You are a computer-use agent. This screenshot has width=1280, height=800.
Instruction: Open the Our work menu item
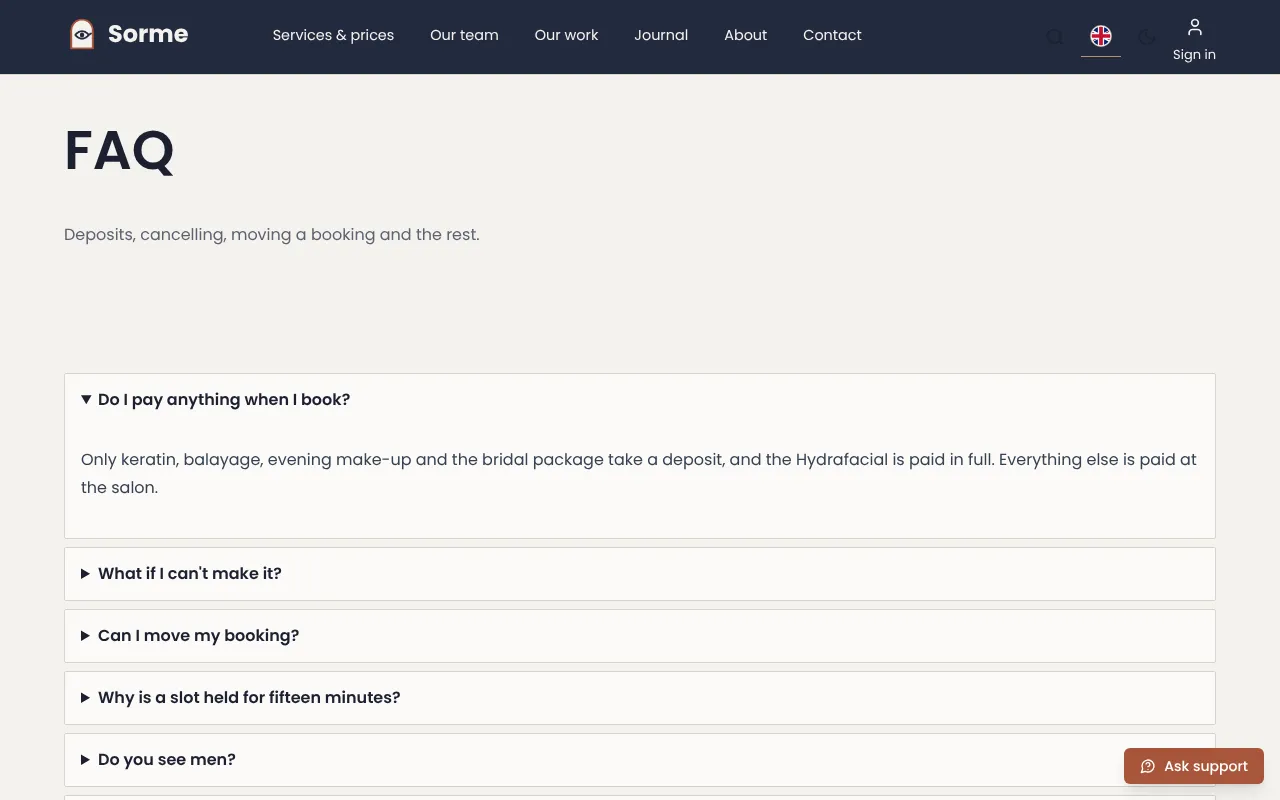tap(566, 35)
